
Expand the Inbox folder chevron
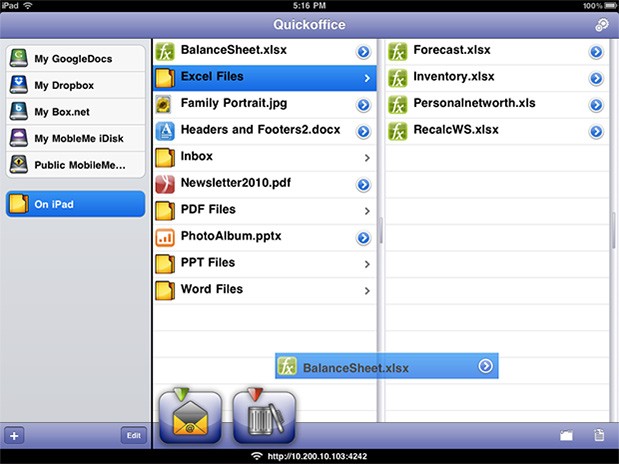click(367, 158)
